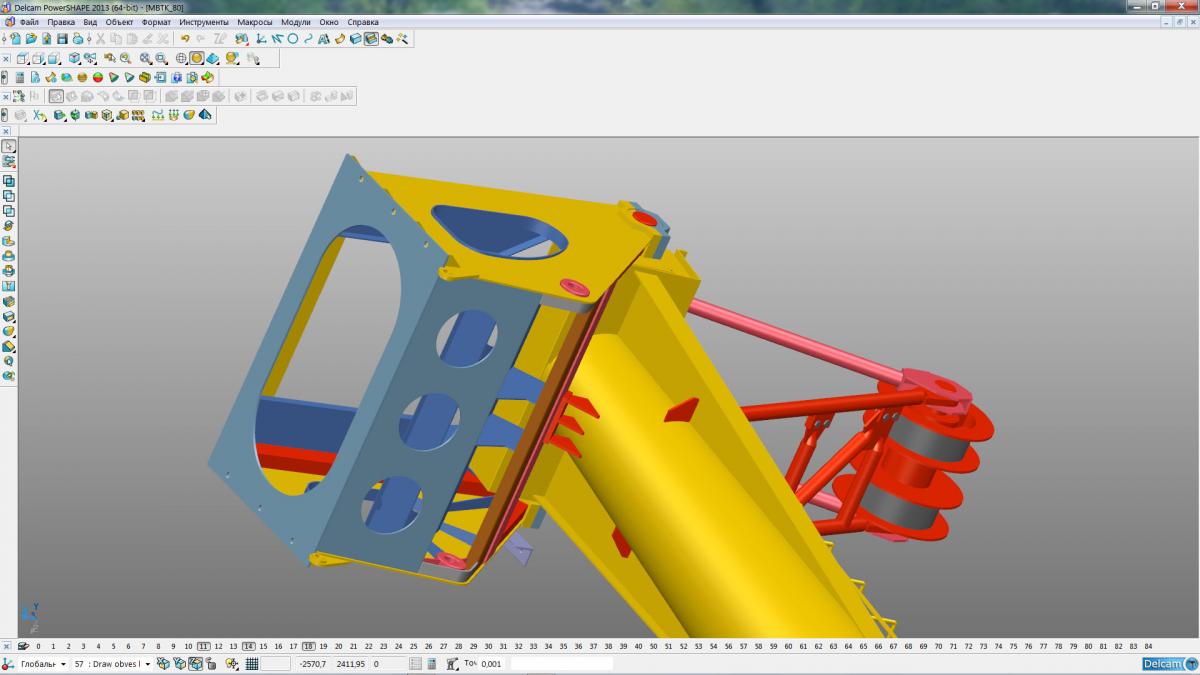Click the Calculator icon in status bar
Viewport: 1200px width, 675px height.
[431, 664]
